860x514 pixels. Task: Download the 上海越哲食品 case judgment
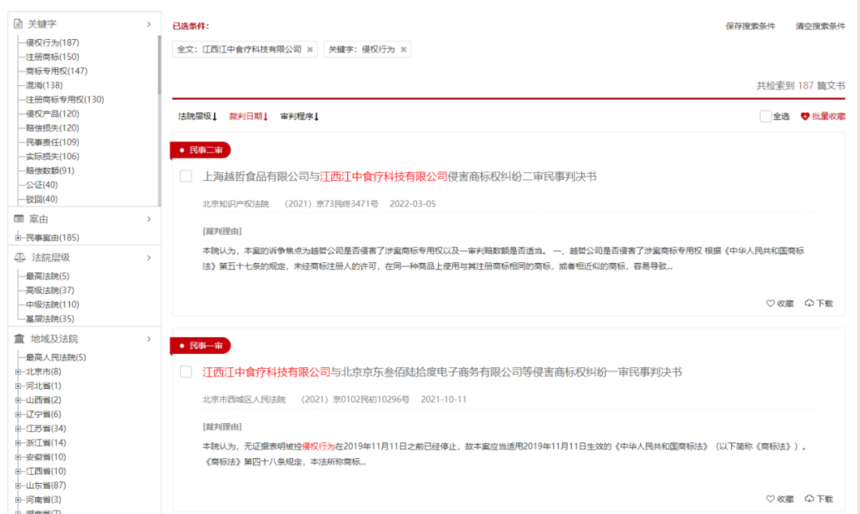(x=819, y=303)
